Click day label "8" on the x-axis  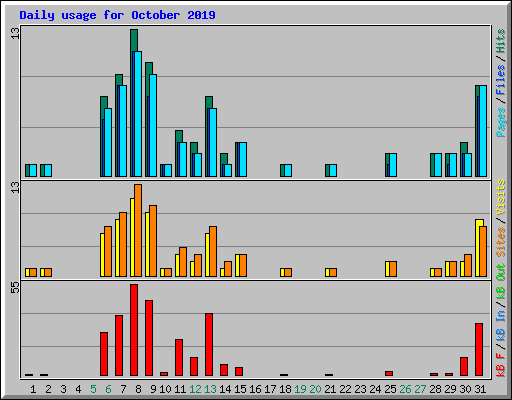pyautogui.click(x=138, y=389)
